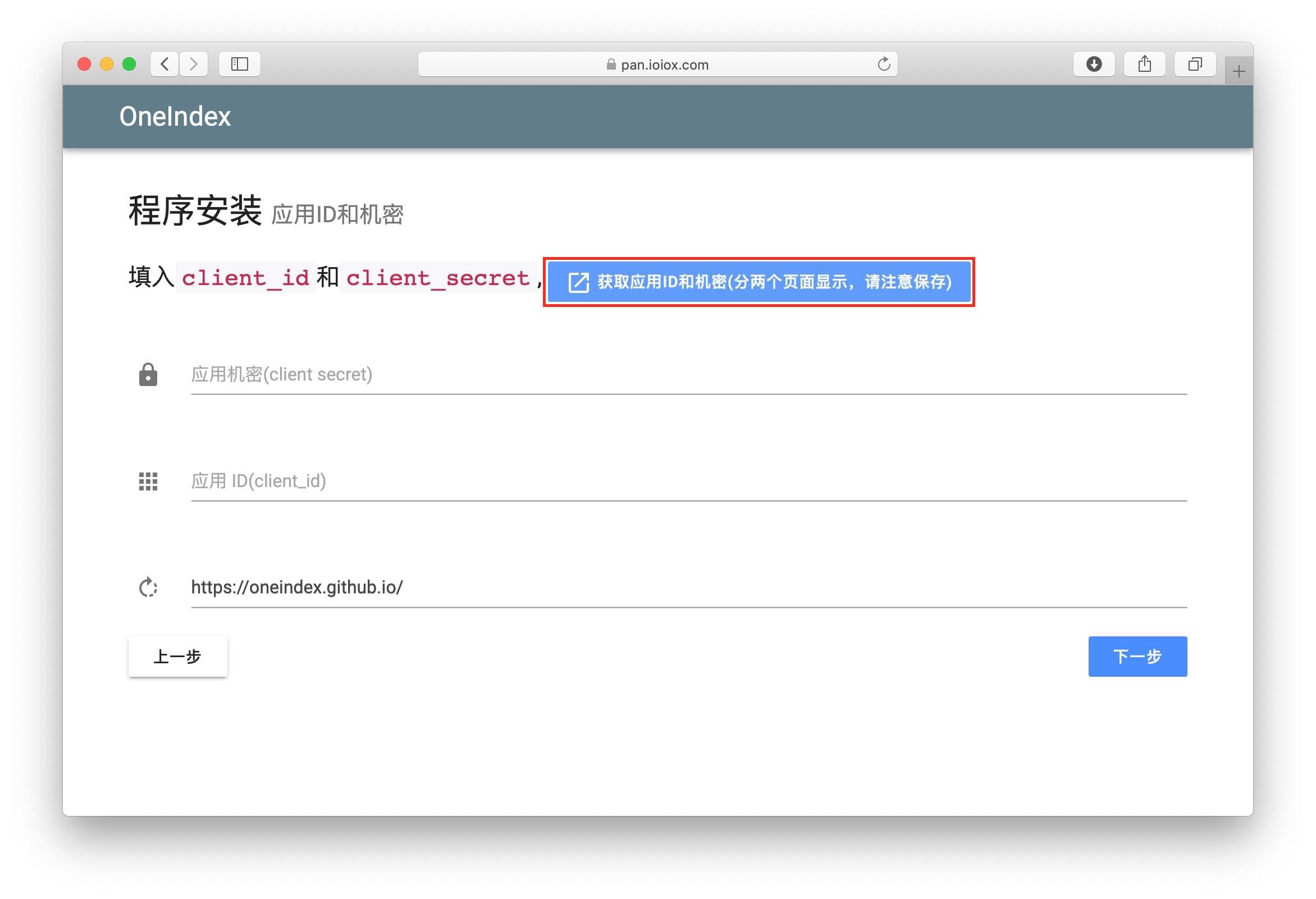Open a new tab with plus button
Screen dimensions: 1316x899
[x=1239, y=71]
